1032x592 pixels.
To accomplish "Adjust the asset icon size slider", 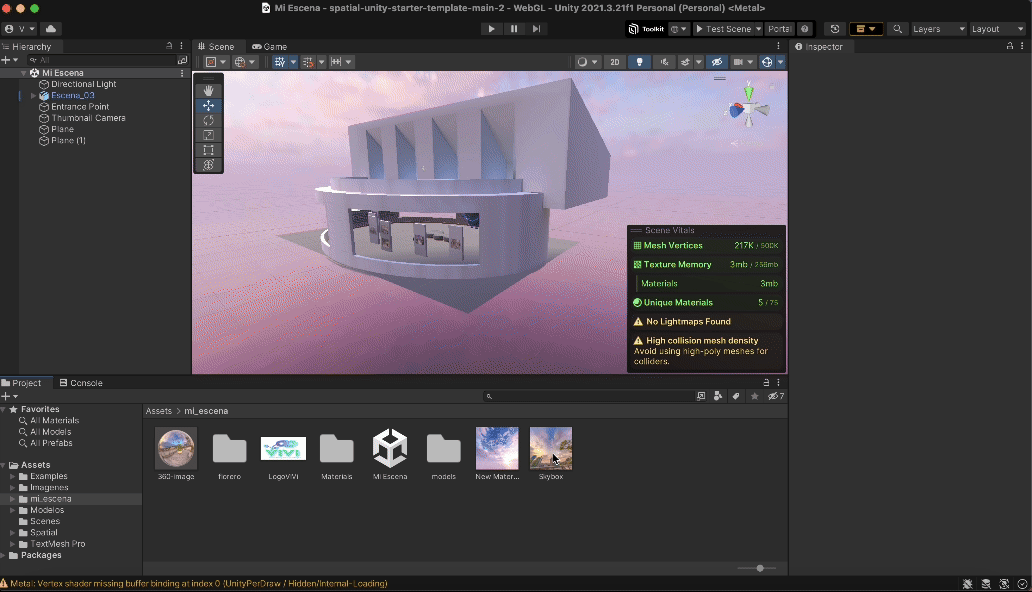I will point(760,568).
